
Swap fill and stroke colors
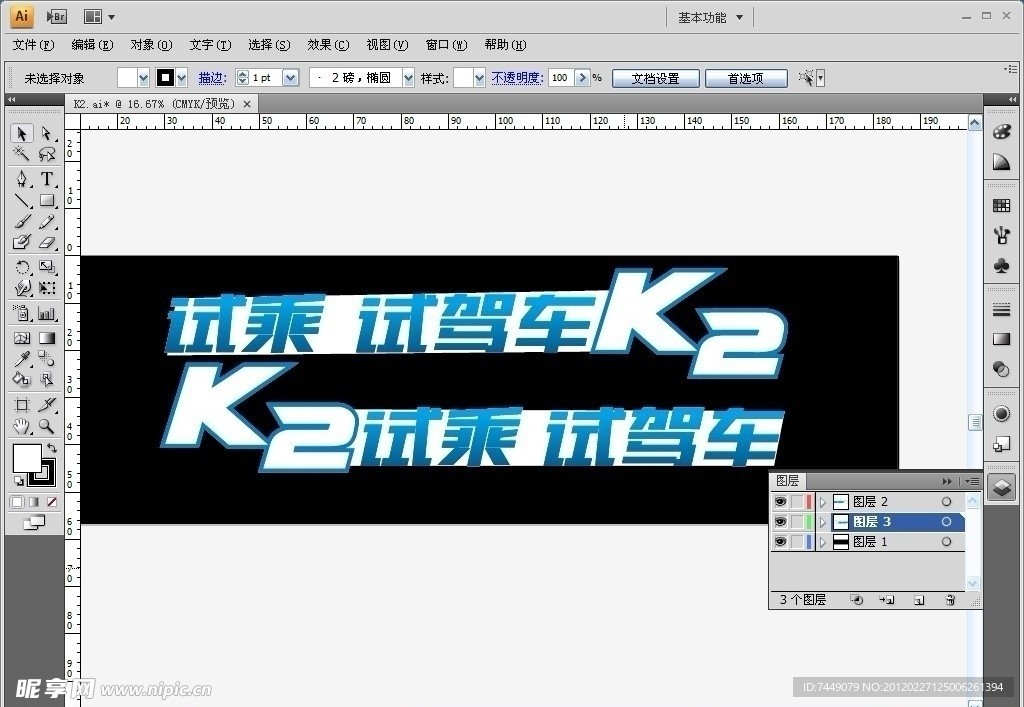52,448
